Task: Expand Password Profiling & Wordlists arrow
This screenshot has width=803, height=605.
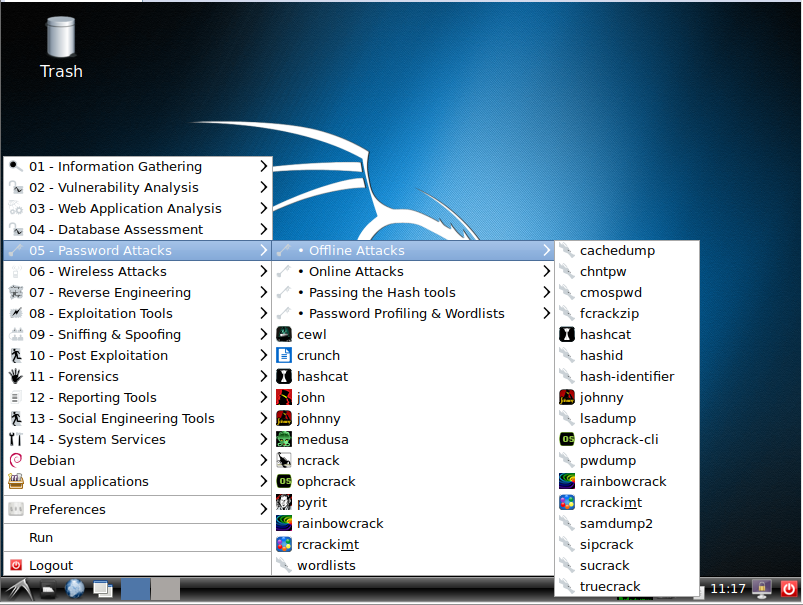Action: coord(546,314)
